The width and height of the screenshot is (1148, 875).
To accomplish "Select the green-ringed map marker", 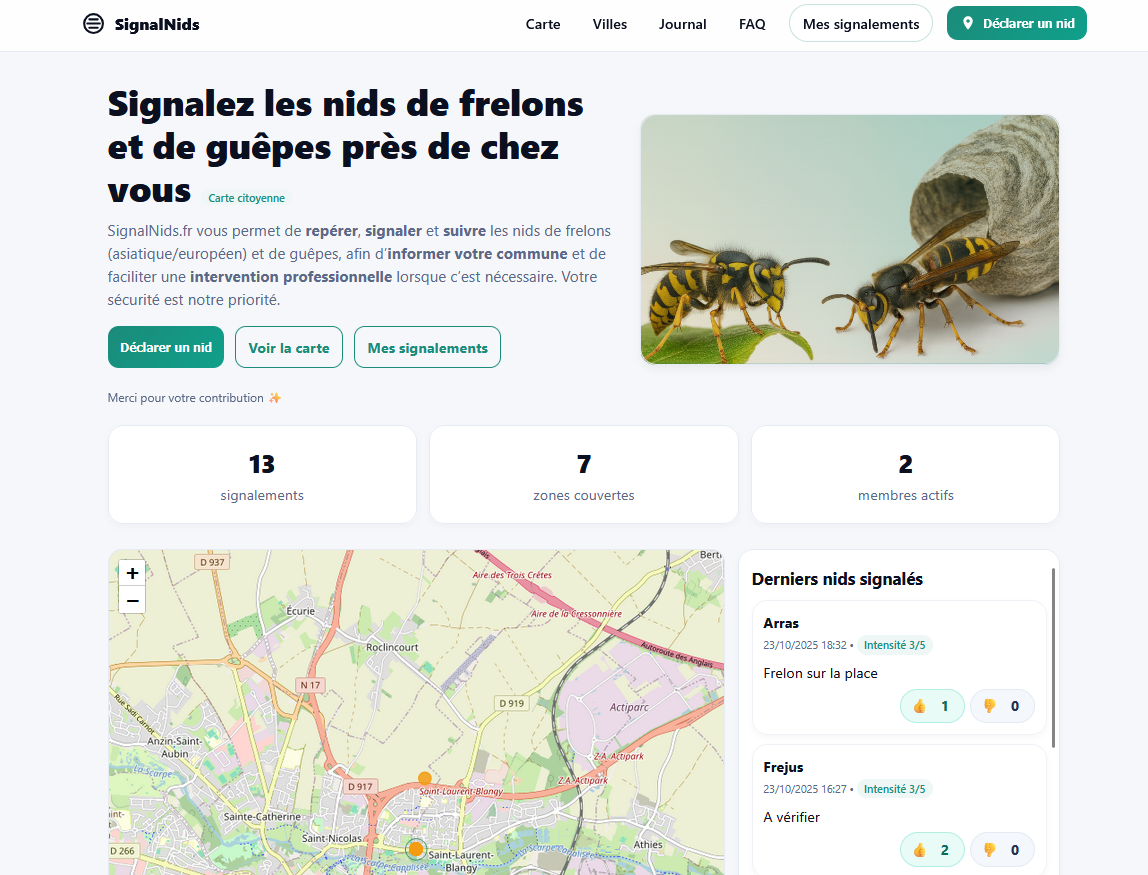I will tap(416, 849).
